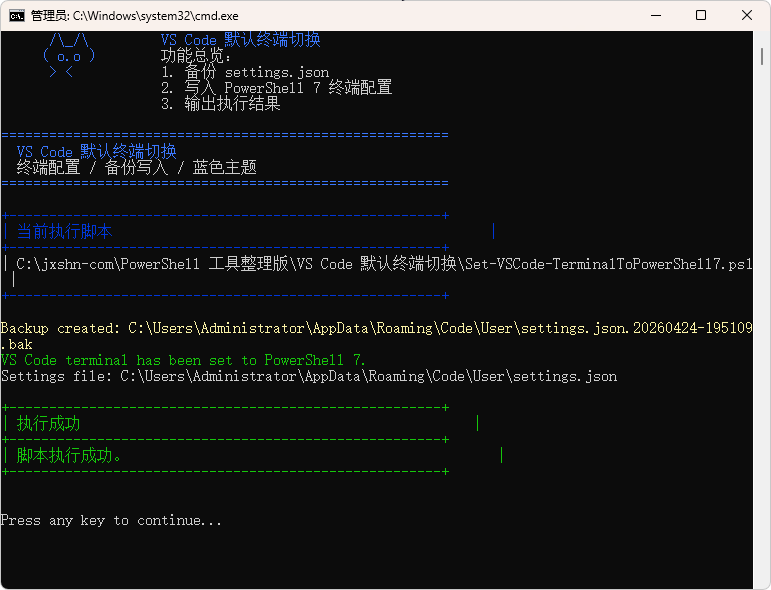Click green 'VS Code terminal has been set' line
771x590 pixels.
point(183,360)
